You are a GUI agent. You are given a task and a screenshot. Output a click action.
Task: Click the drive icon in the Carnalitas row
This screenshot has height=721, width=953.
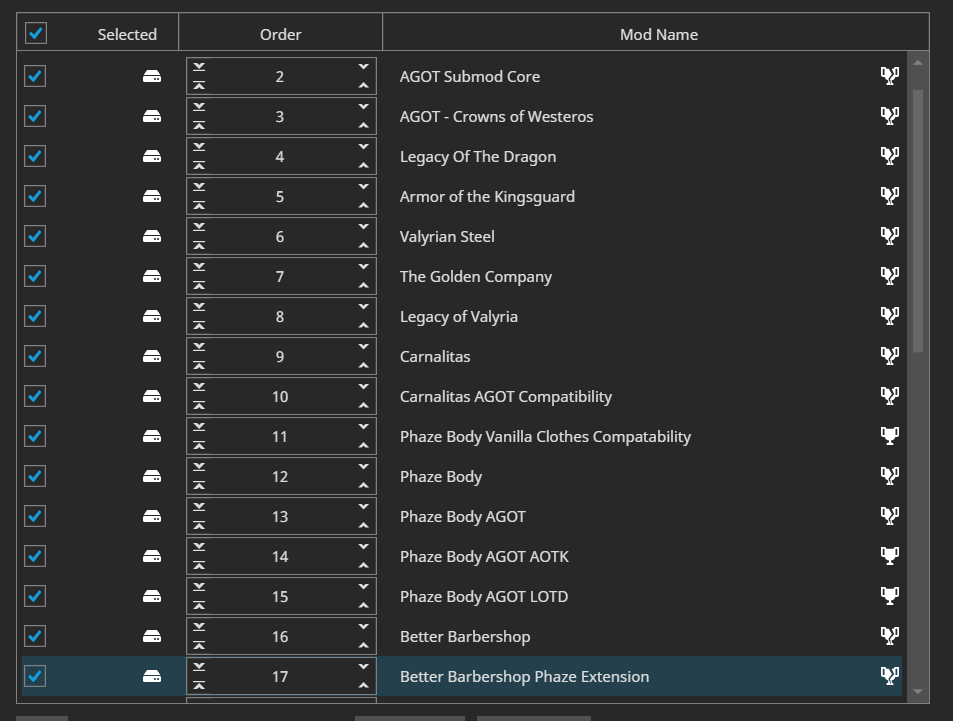pos(152,356)
